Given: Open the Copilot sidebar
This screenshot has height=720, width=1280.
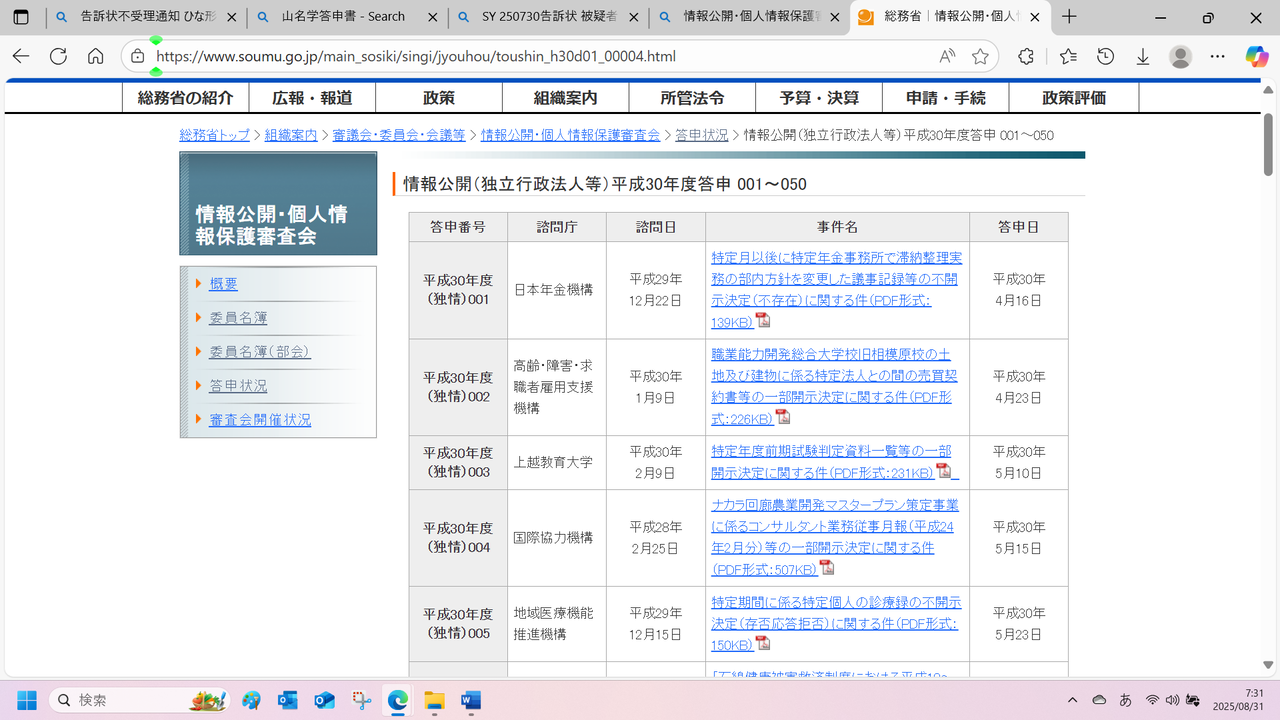Looking at the screenshot, I should pos(1256,57).
